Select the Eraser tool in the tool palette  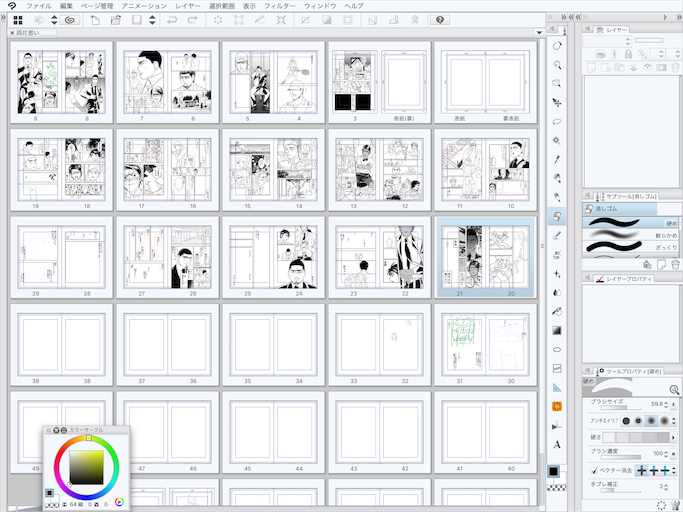[557, 216]
